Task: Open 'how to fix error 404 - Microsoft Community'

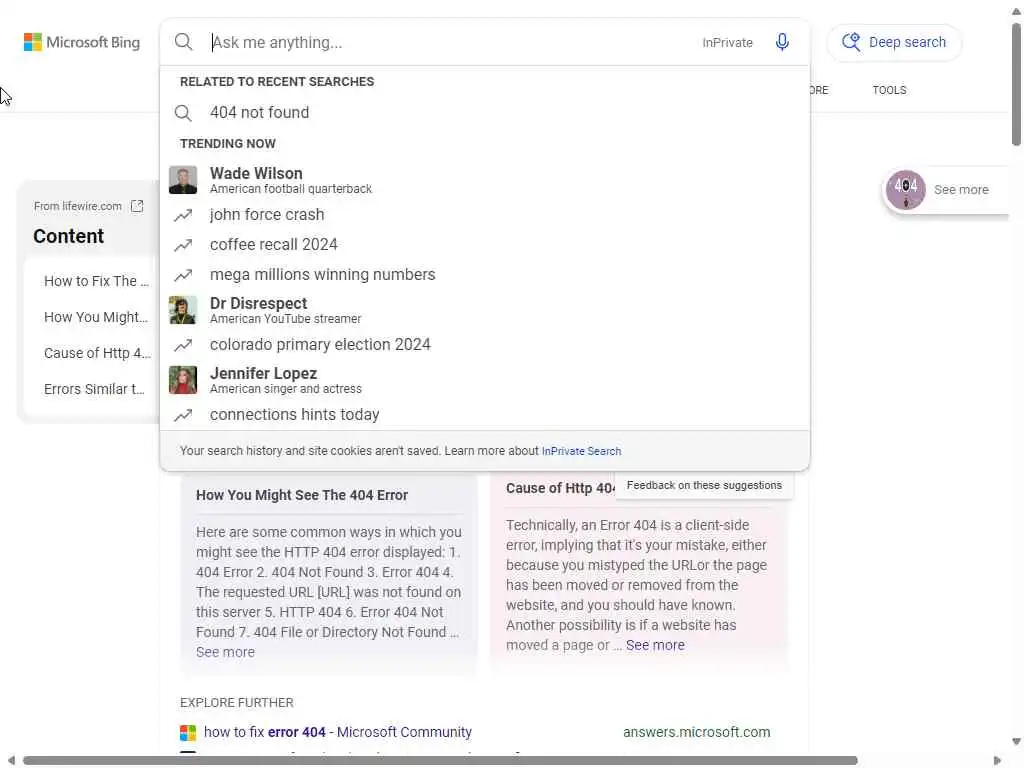Action: point(338,733)
